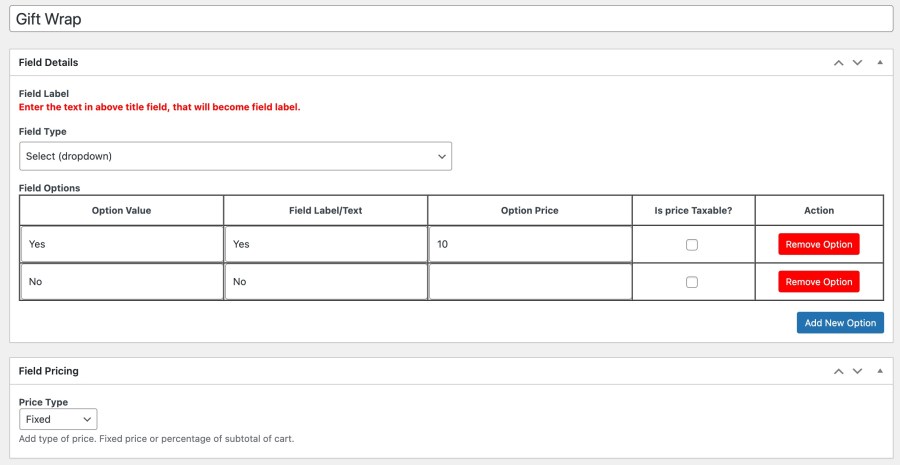
Task: Open the Field Type dropdown
Action: pos(235,156)
